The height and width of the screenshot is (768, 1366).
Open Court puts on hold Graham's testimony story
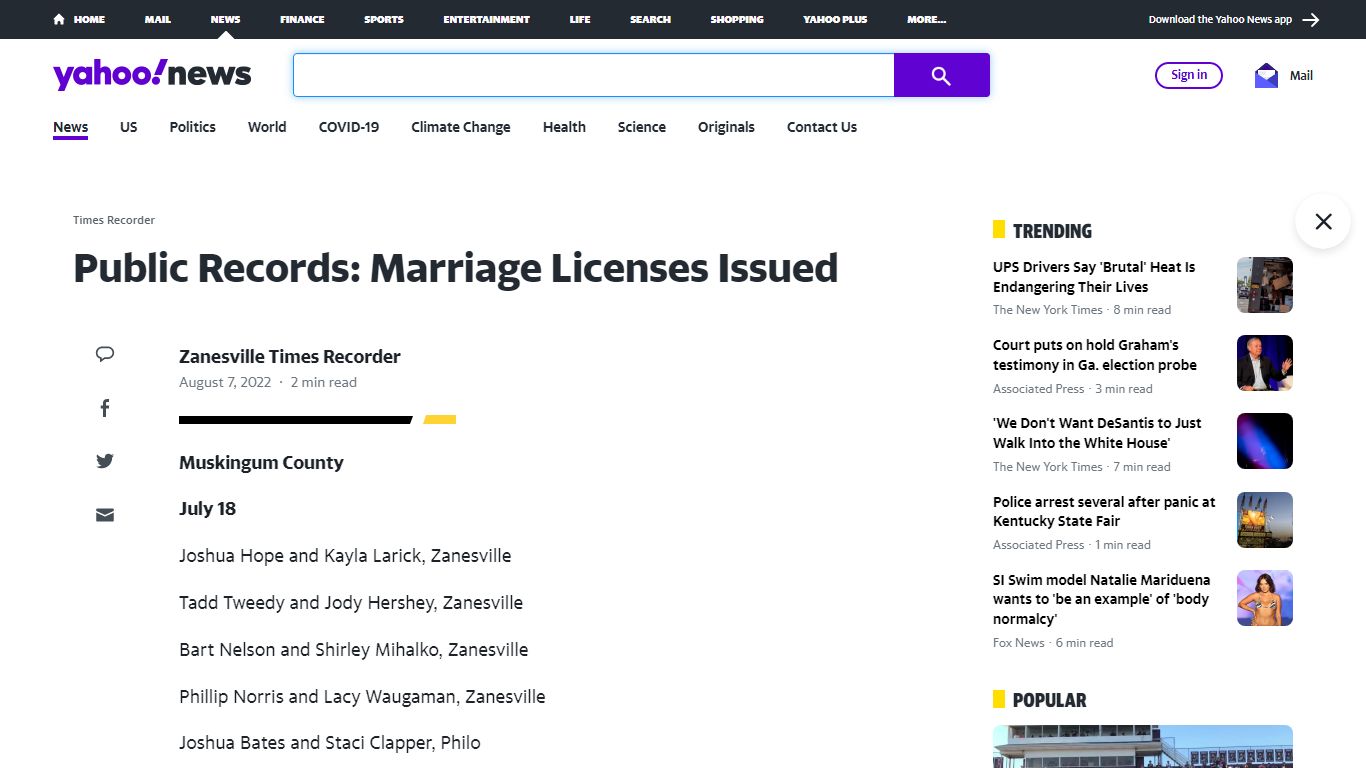point(1095,355)
